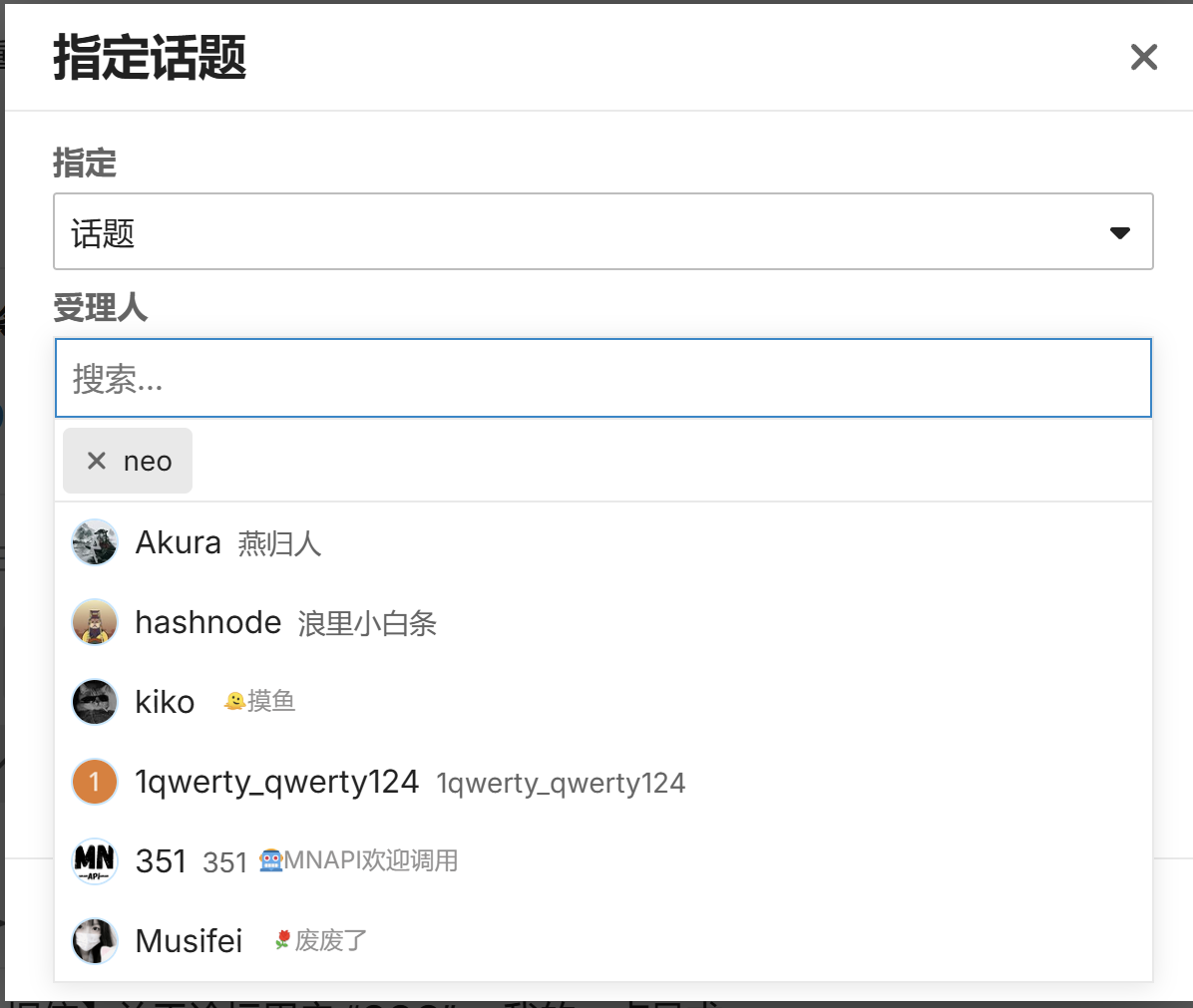Image resolution: width=1193 pixels, height=1008 pixels.
Task: Click hashnode's avatar image
Action: (x=95, y=622)
